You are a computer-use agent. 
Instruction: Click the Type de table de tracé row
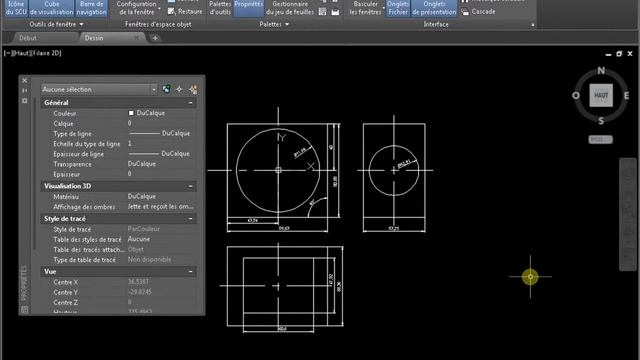[118, 260]
